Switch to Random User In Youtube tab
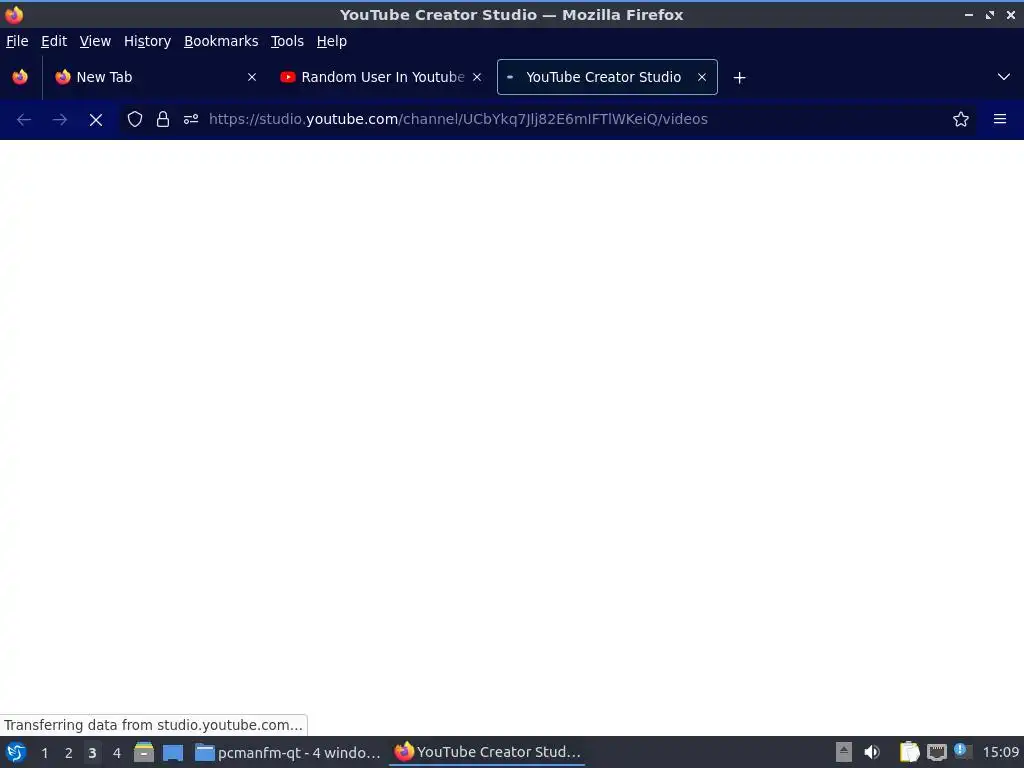Image resolution: width=1024 pixels, height=768 pixels. click(381, 77)
